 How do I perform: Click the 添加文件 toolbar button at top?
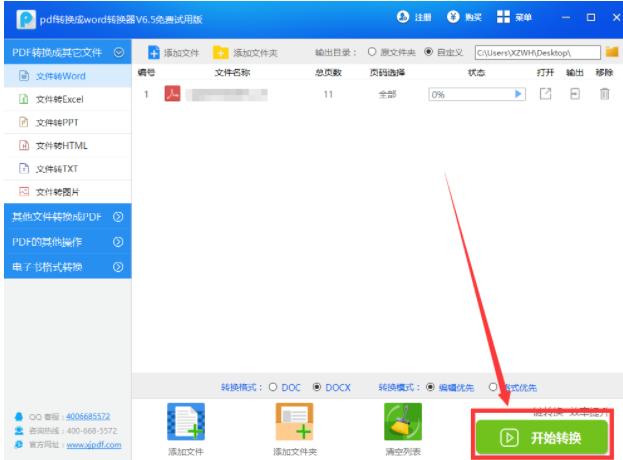(173, 52)
